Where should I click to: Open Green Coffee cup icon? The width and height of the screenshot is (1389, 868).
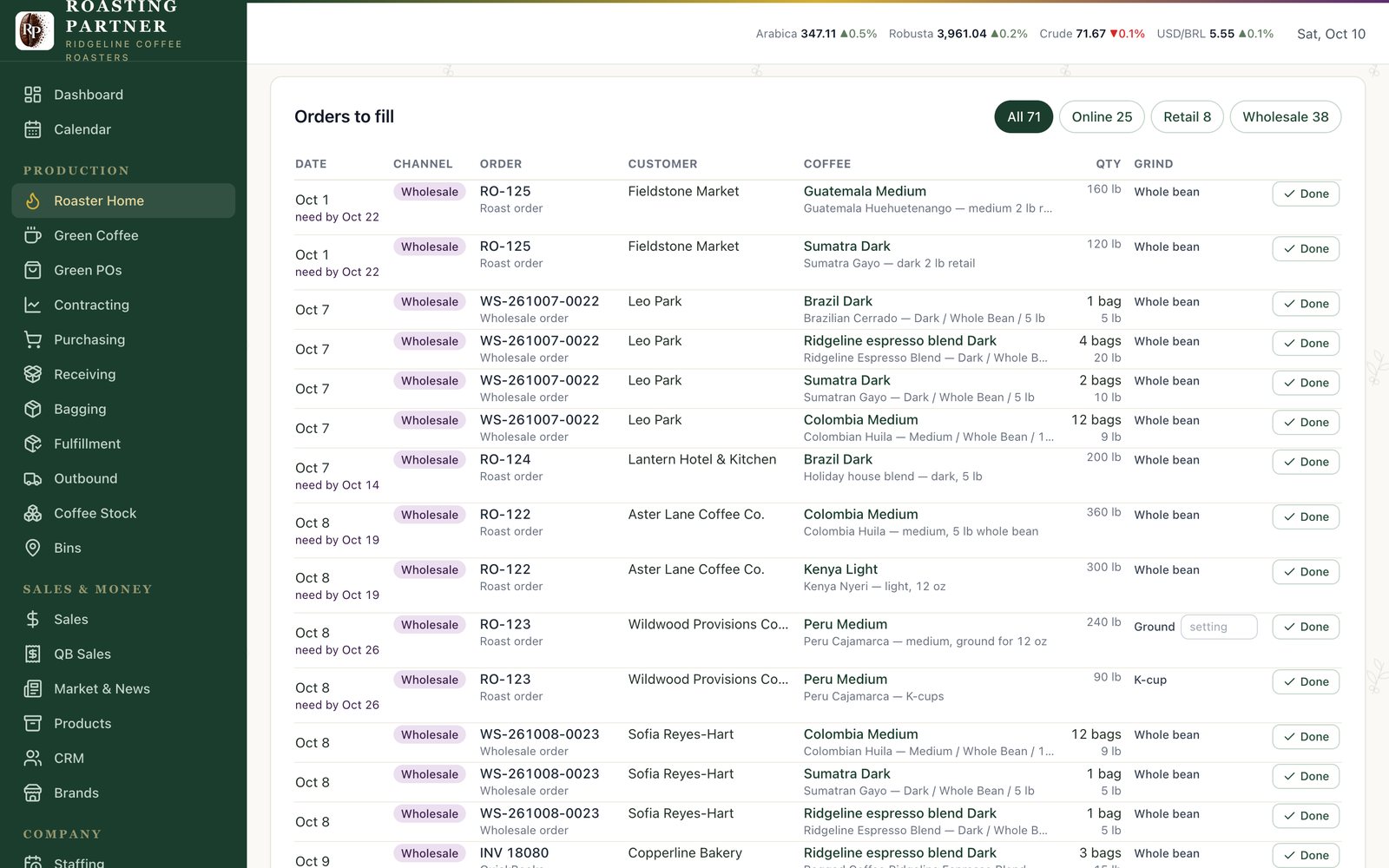tap(33, 235)
